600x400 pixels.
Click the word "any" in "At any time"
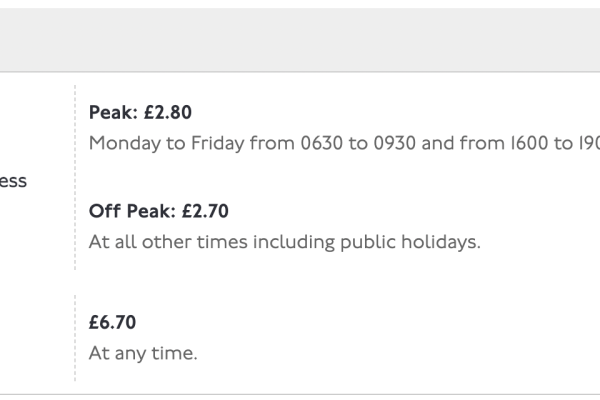click(x=129, y=352)
